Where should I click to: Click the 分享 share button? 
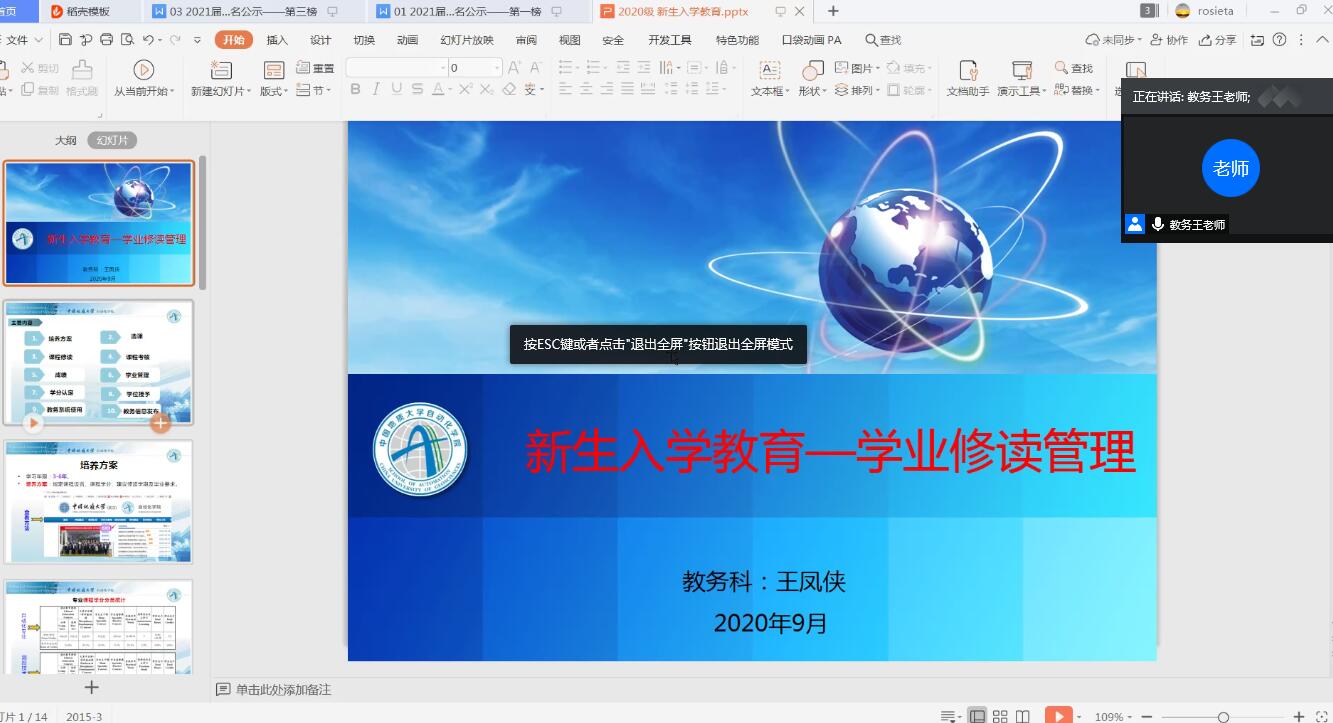coord(1217,40)
